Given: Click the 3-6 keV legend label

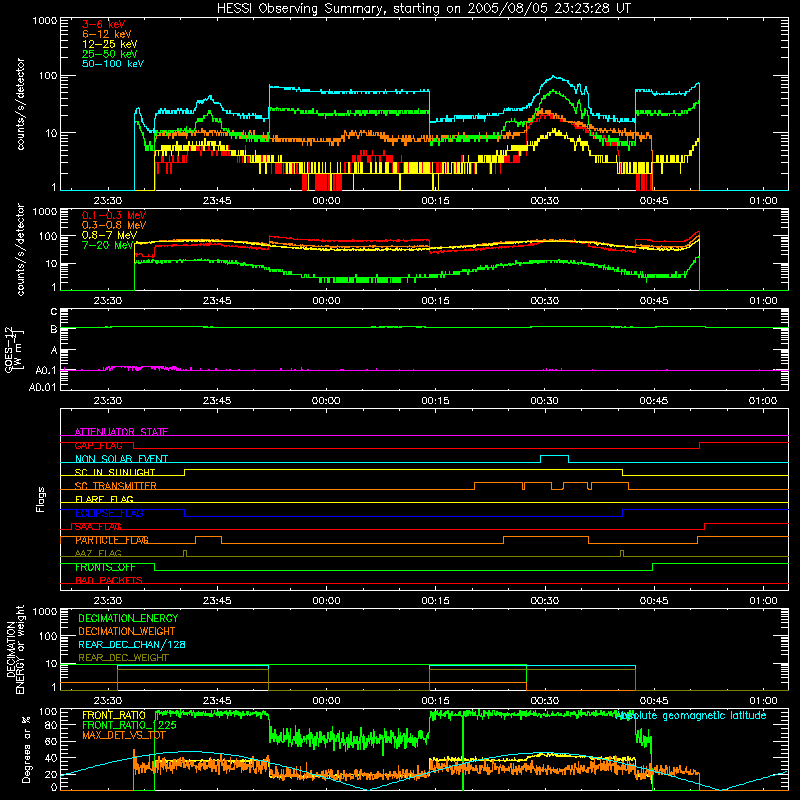Looking at the screenshot, I should [x=104, y=24].
